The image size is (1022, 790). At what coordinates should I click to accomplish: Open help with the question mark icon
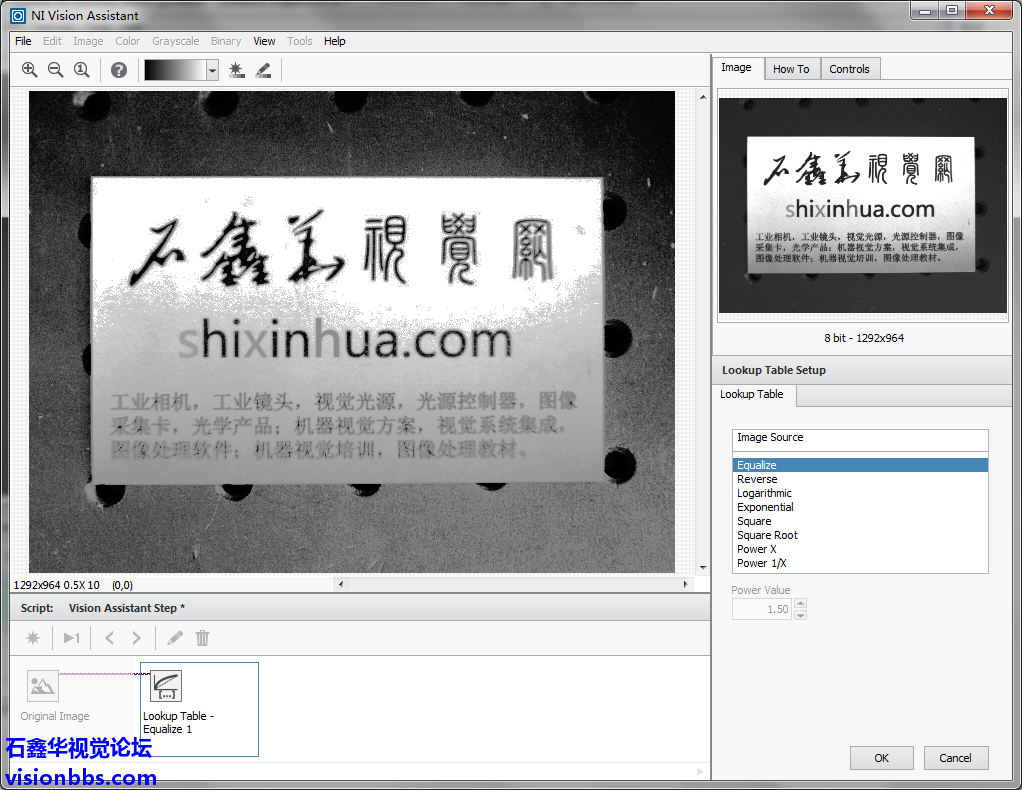click(119, 70)
